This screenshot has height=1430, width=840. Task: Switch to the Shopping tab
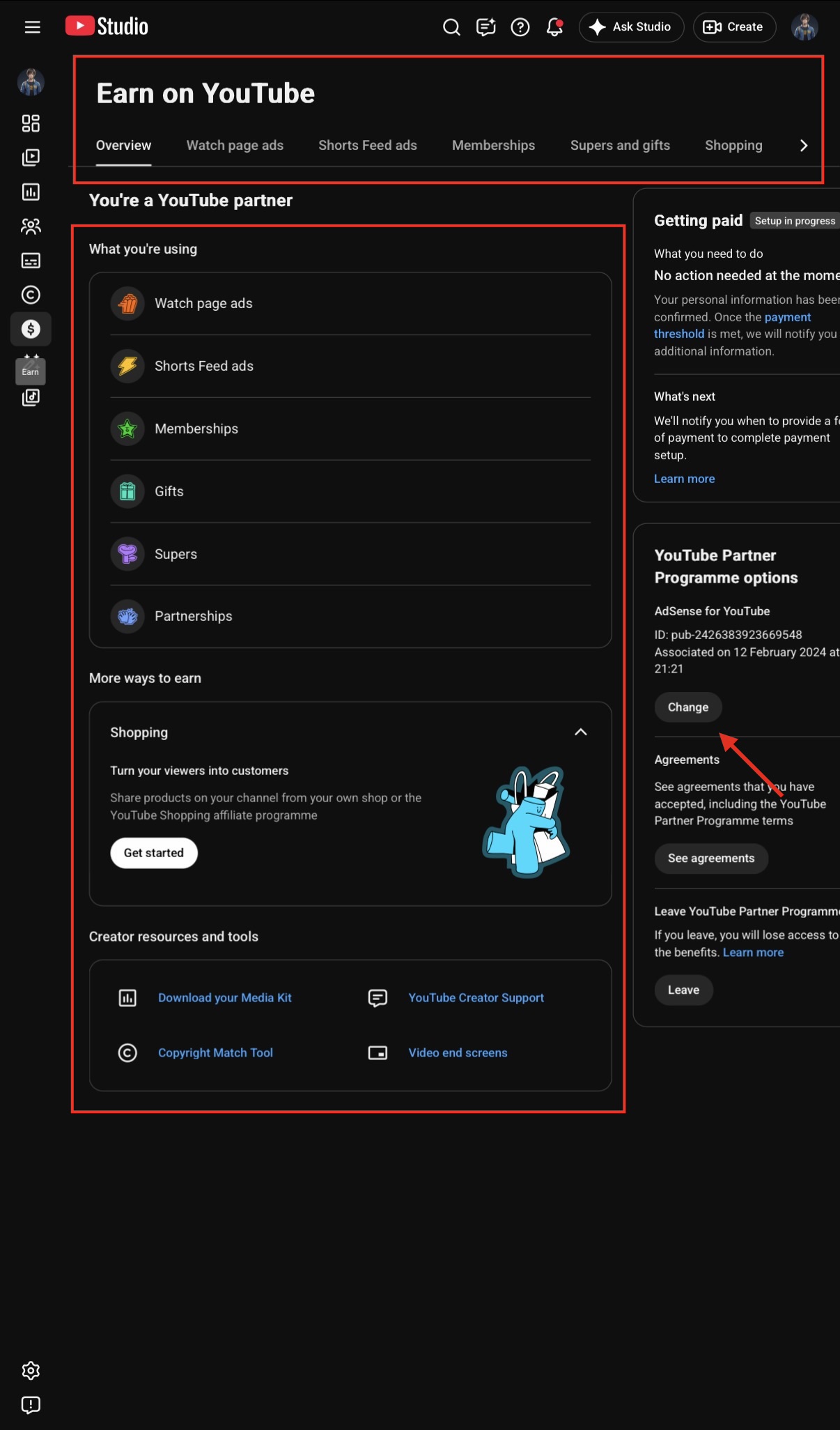(x=733, y=146)
